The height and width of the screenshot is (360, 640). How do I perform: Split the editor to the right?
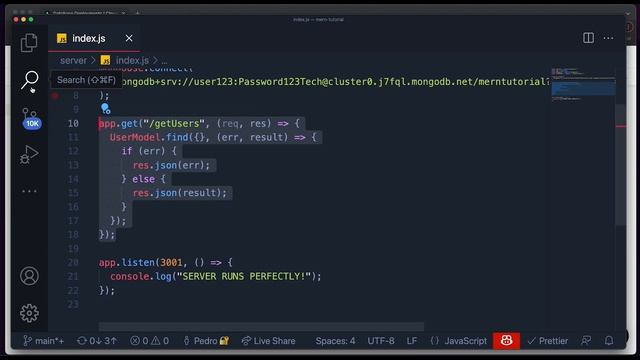click(588, 38)
